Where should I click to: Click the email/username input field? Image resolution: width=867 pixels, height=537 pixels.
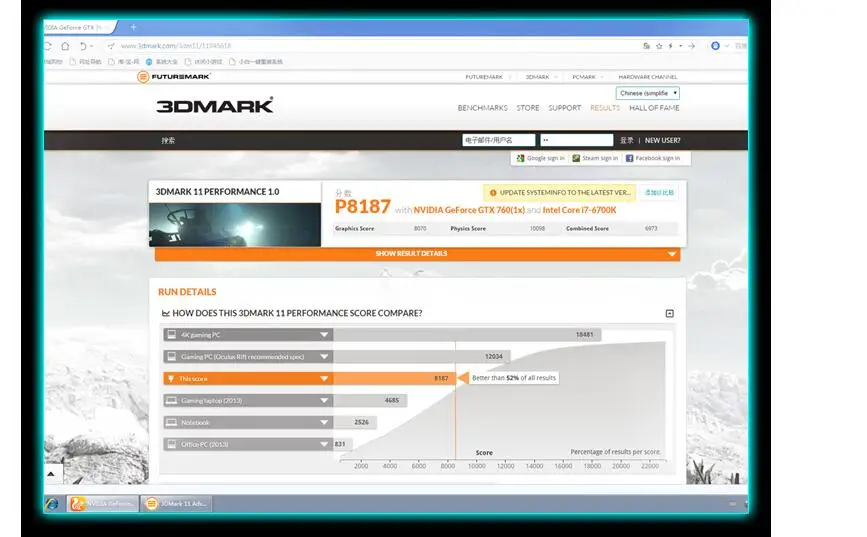499,140
